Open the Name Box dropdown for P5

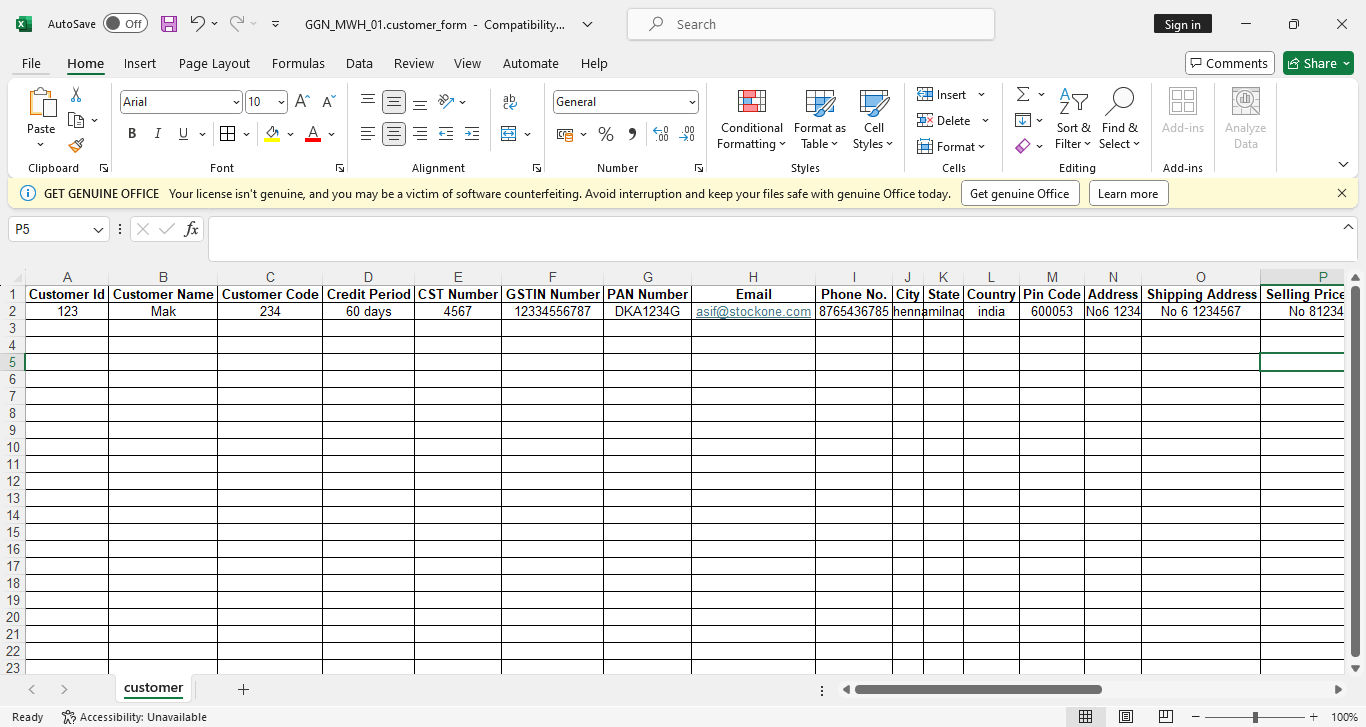click(98, 230)
